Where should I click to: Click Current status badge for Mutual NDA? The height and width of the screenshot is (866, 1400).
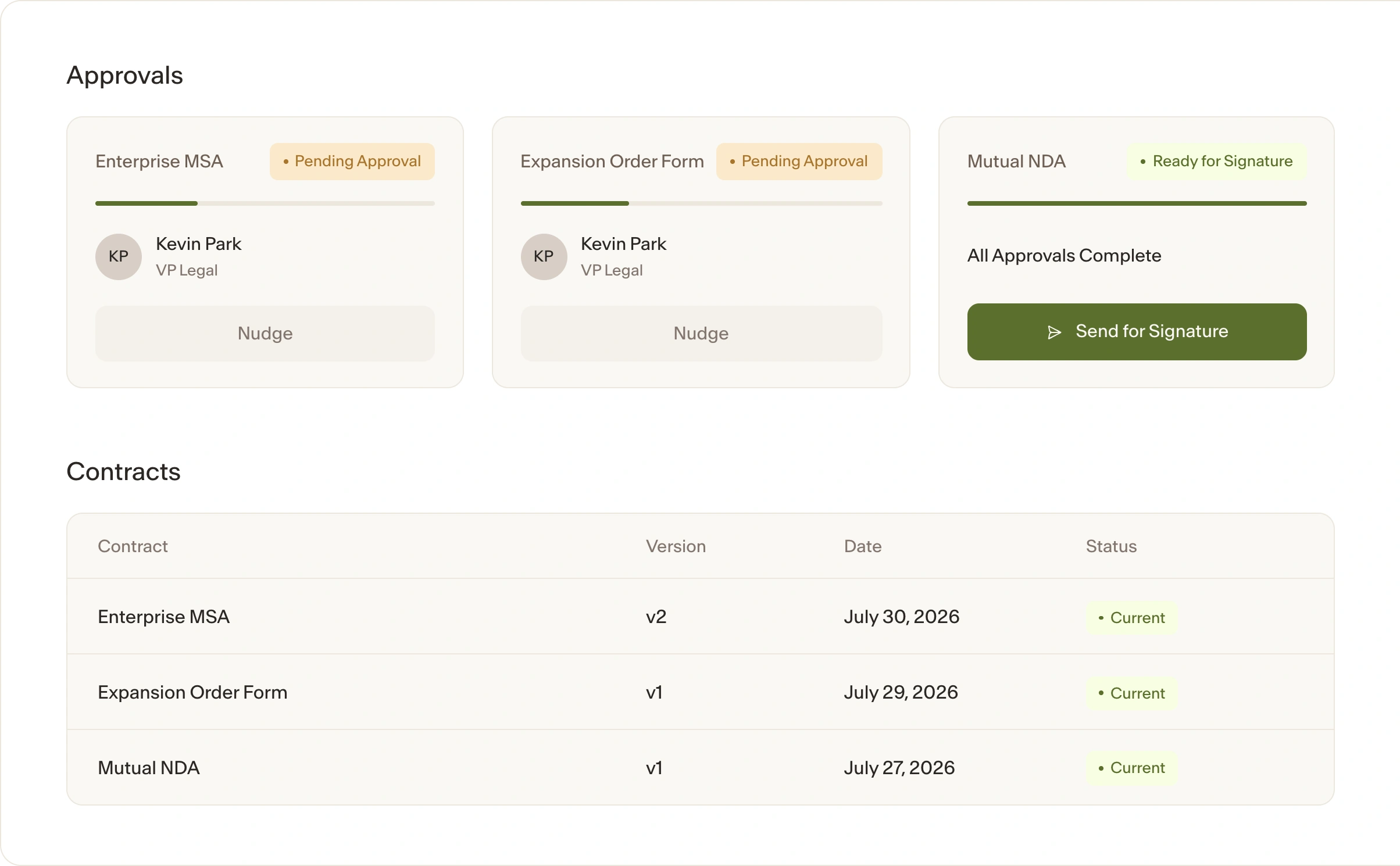[1131, 768]
